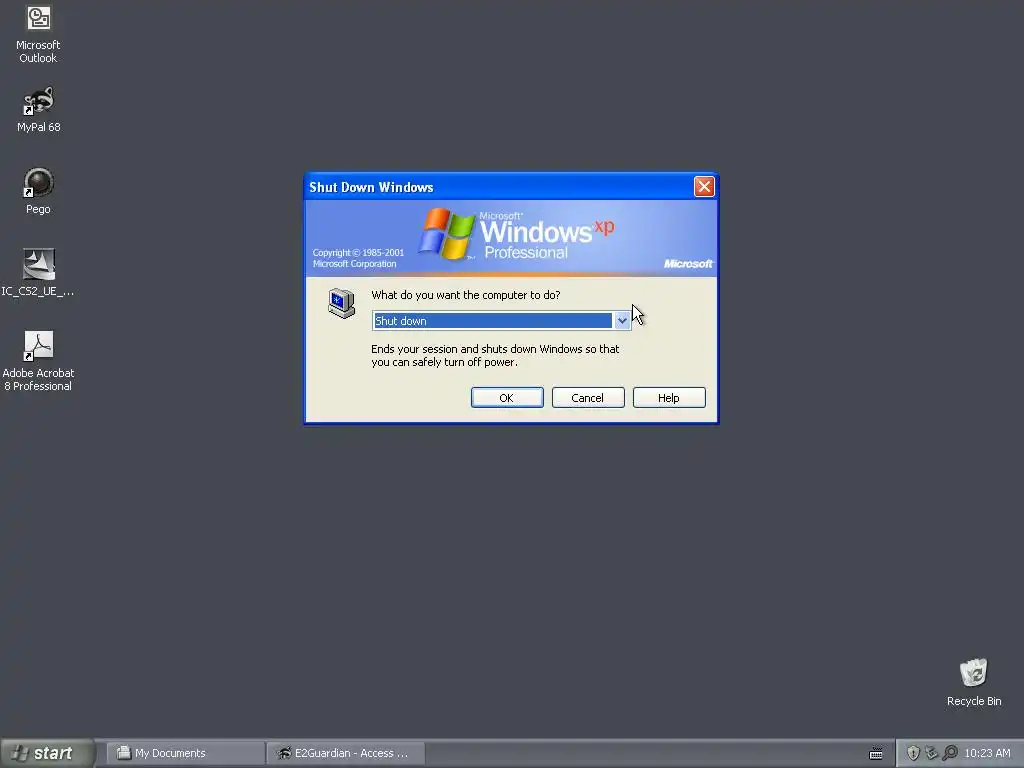Viewport: 1024px width, 768px height.
Task: Select the Adobe Acrobat 8 Professional shortcut
Action: click(38, 361)
